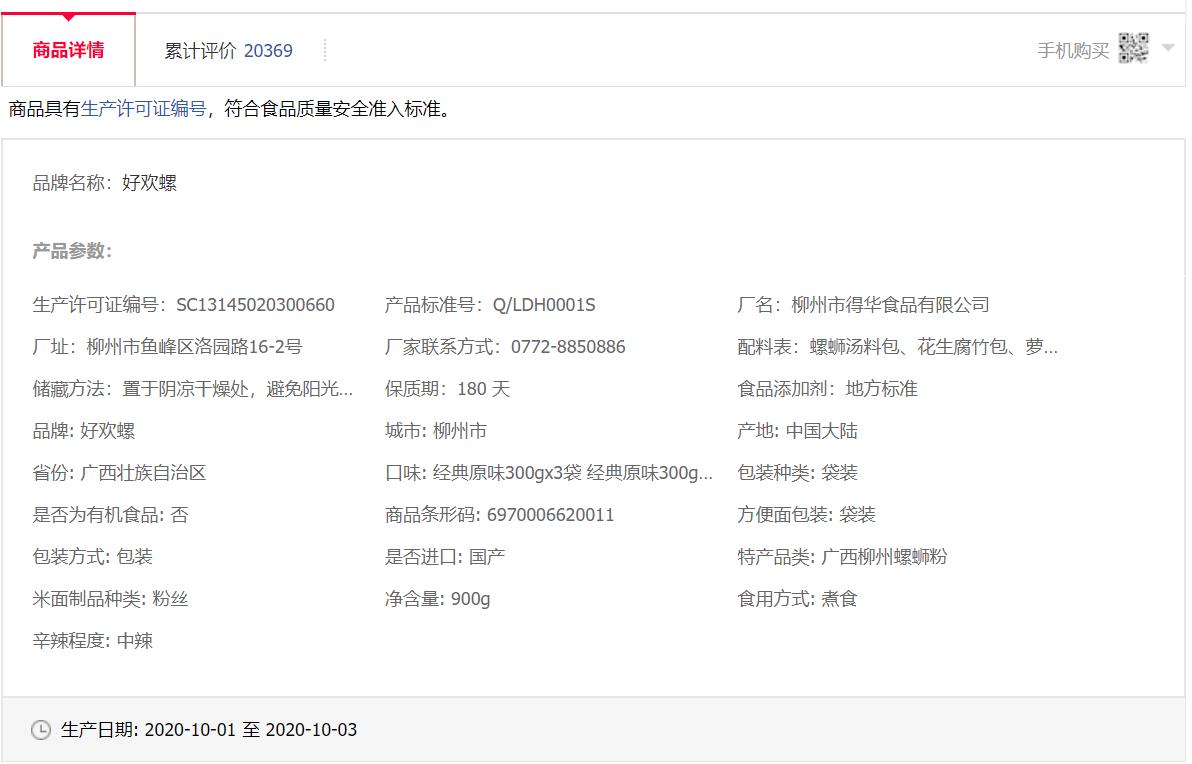Click the review count 20369
Image resolution: width=1192 pixels, height=764 pixels.
coord(268,51)
